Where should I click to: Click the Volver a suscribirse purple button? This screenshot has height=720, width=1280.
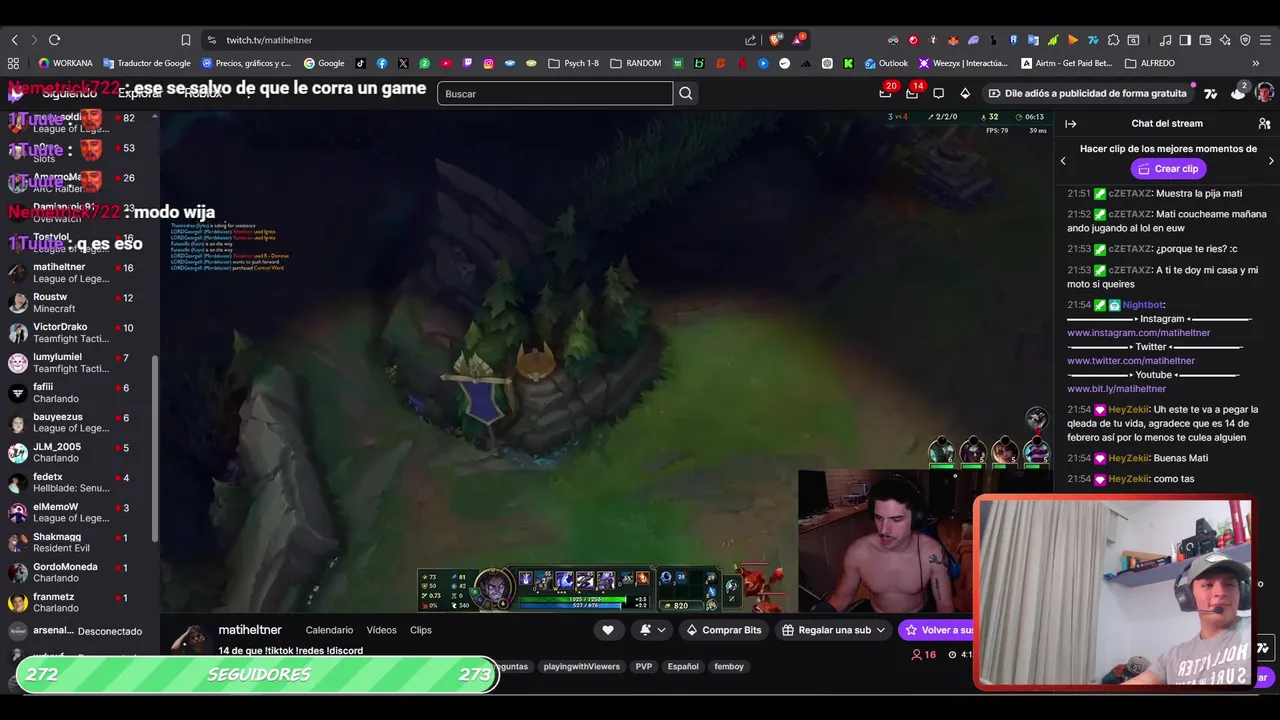click(x=937, y=630)
